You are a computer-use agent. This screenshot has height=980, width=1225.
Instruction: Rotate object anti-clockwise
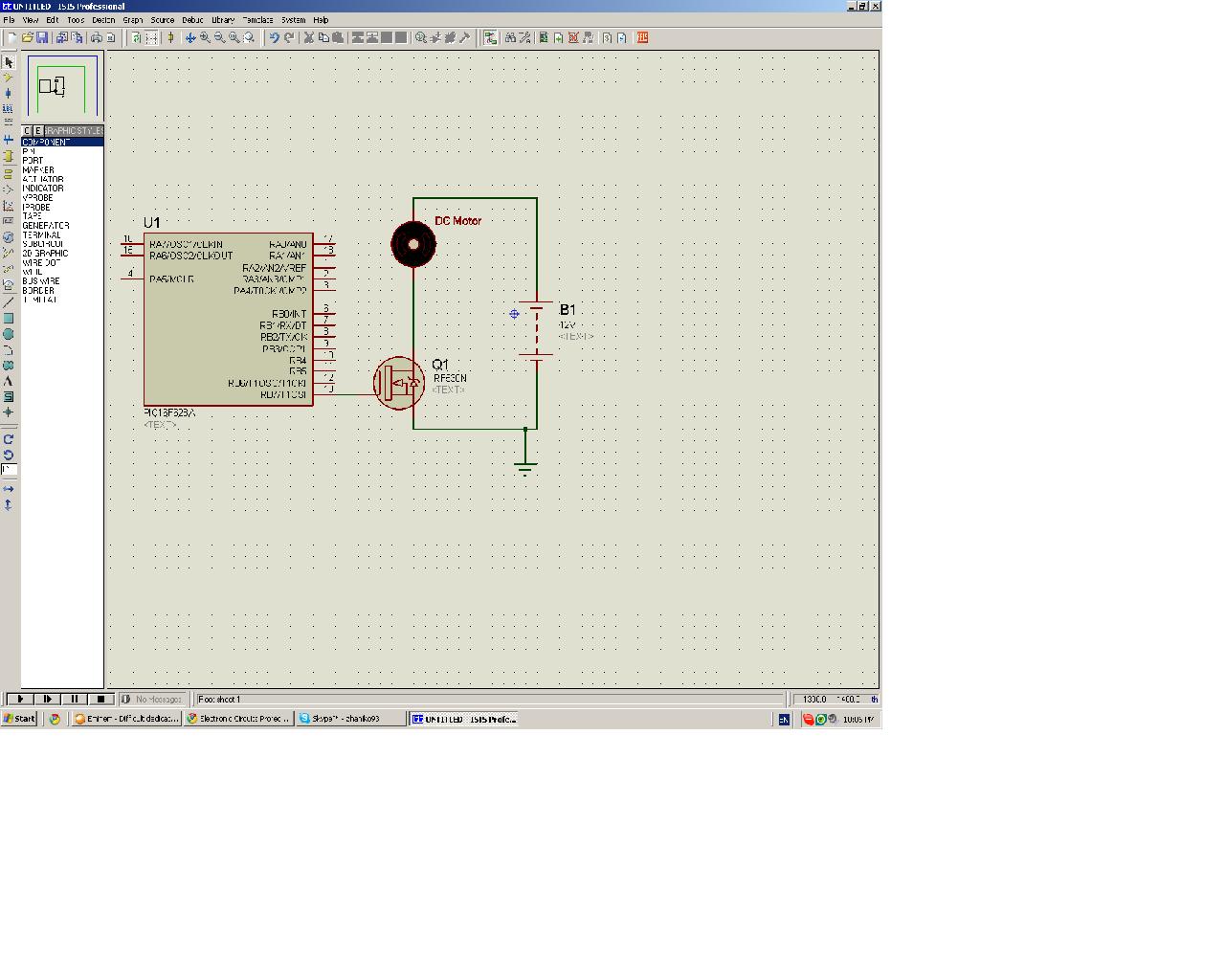pyautogui.click(x=9, y=455)
